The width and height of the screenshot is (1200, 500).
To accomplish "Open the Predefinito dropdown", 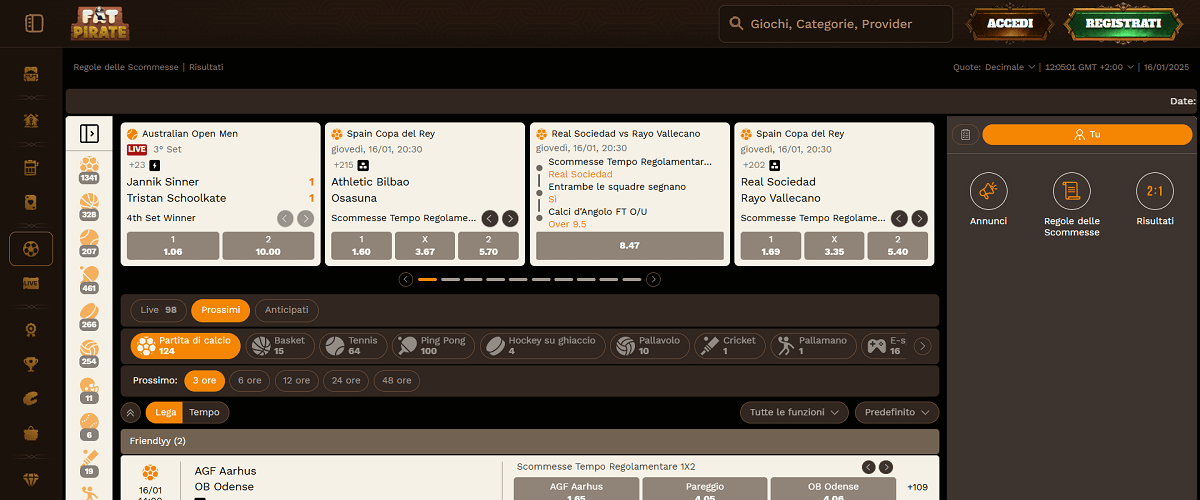I will 896,412.
